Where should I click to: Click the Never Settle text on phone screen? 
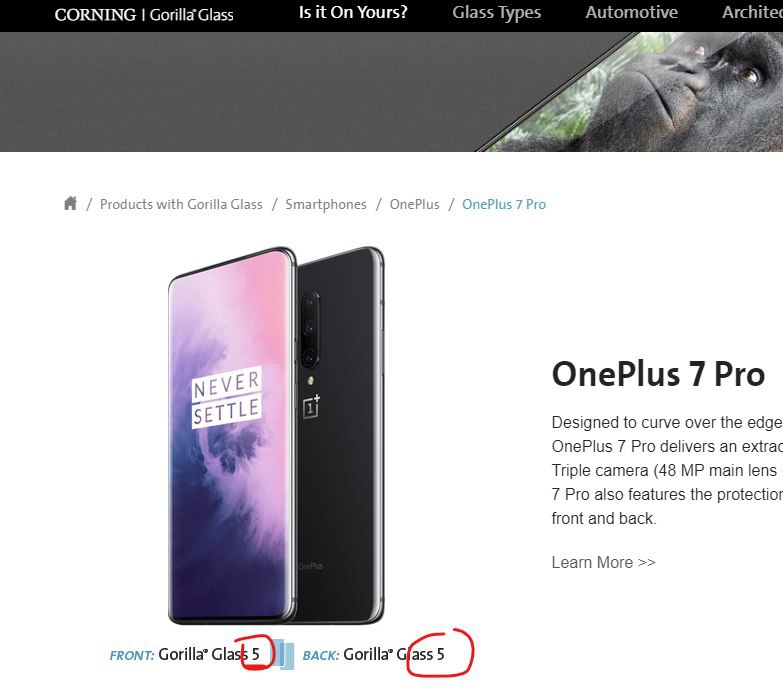coord(227,397)
